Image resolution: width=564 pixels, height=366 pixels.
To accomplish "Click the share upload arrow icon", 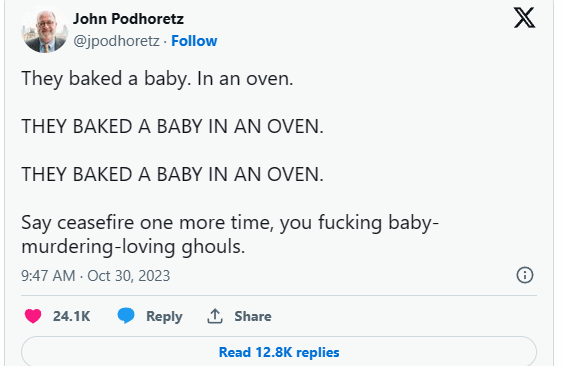I will click(x=215, y=316).
